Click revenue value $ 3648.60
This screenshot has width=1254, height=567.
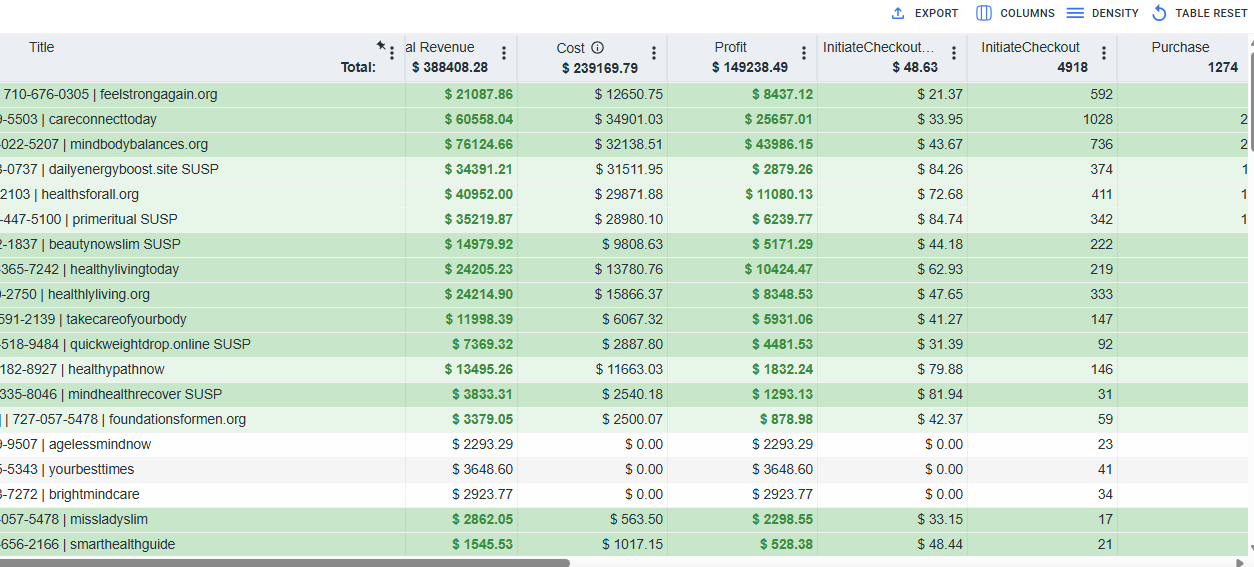[x=483, y=469]
